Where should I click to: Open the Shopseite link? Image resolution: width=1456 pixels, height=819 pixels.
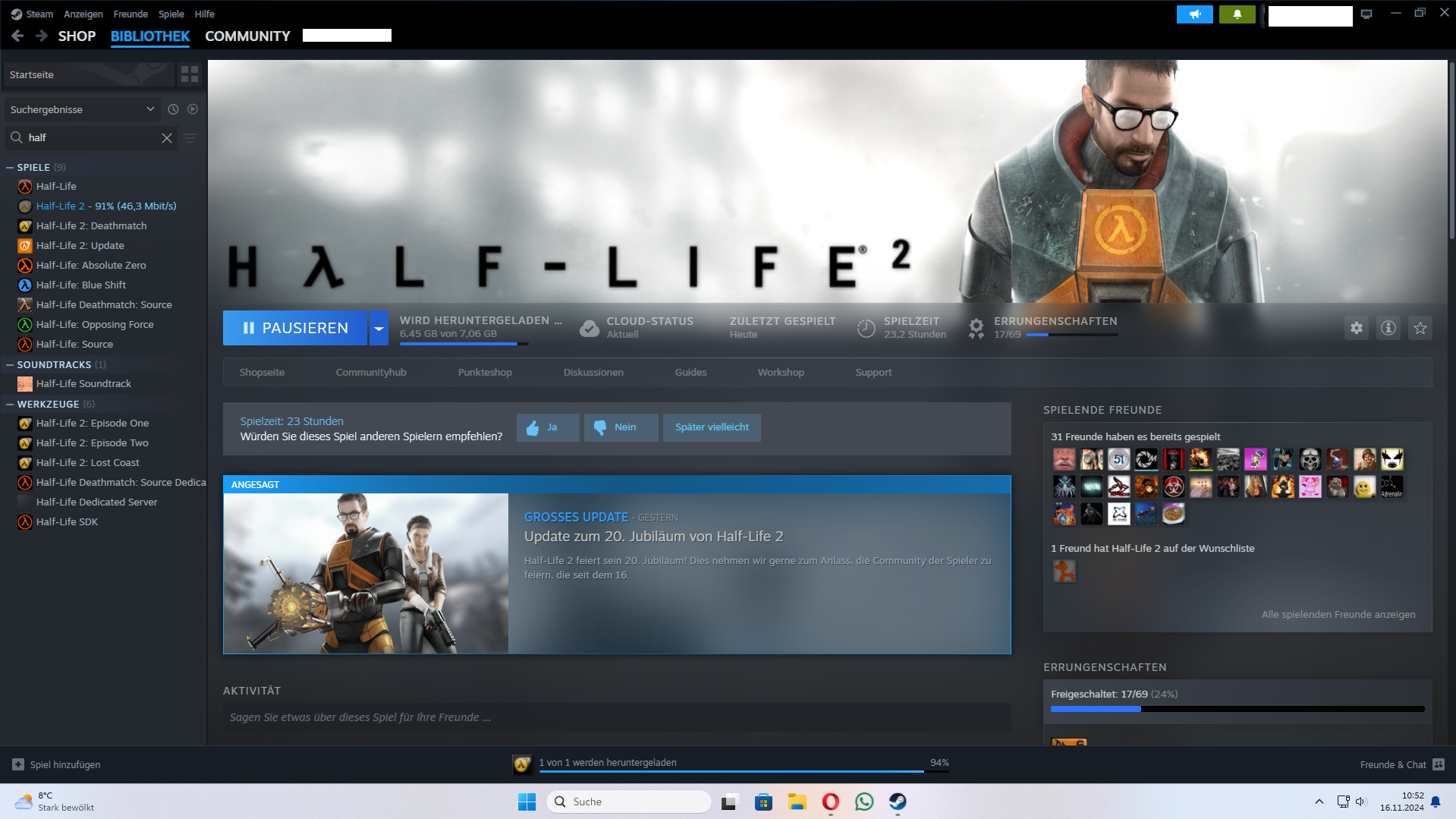pyautogui.click(x=262, y=372)
